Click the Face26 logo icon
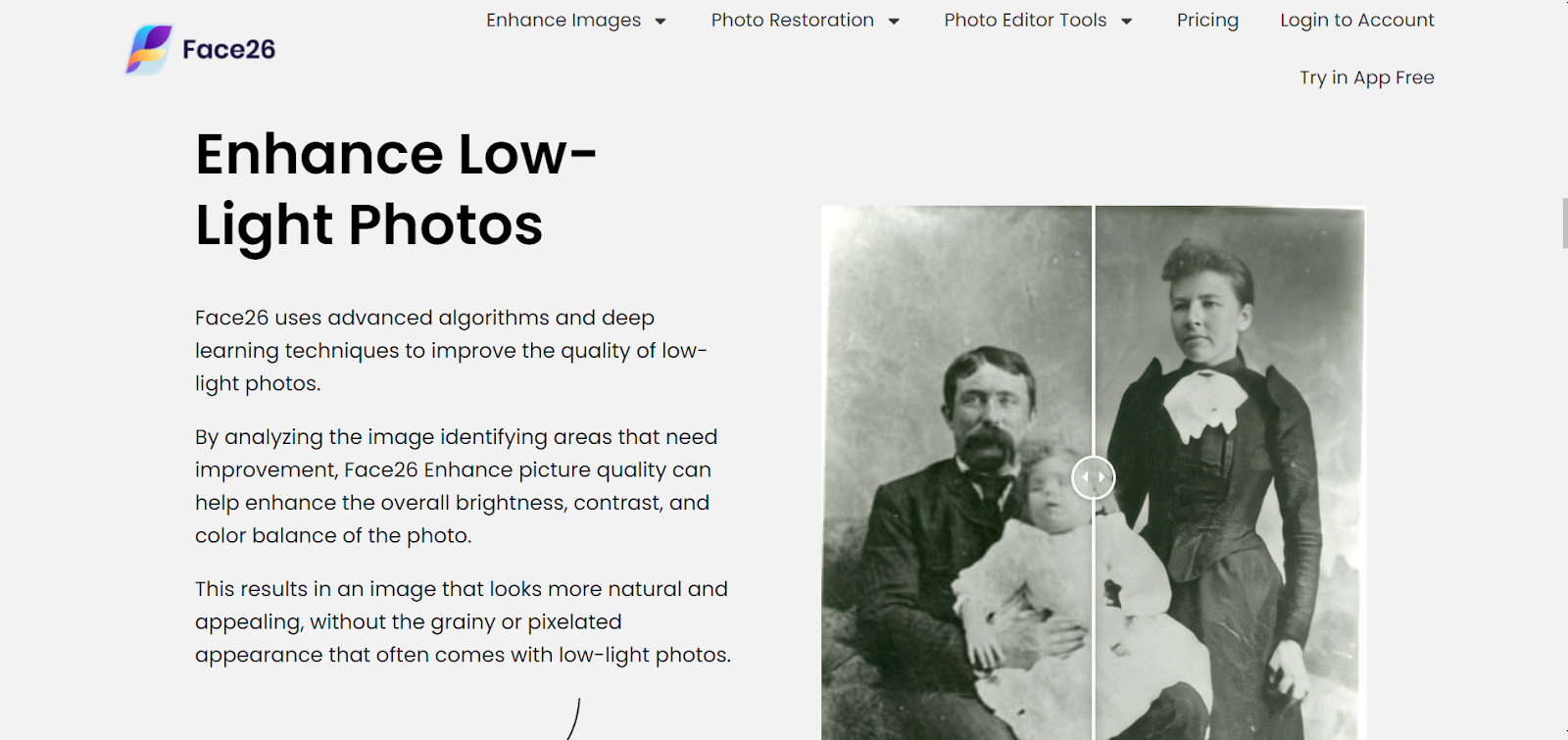 [150, 49]
